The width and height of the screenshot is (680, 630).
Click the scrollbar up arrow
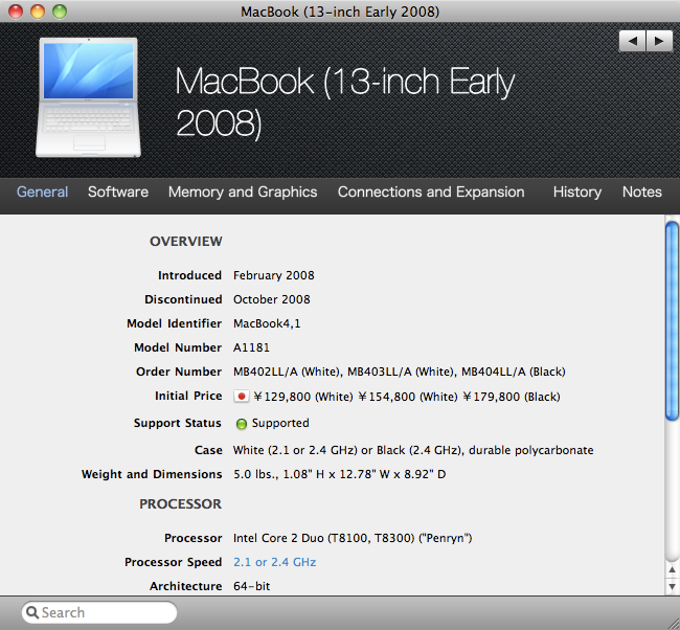click(672, 570)
